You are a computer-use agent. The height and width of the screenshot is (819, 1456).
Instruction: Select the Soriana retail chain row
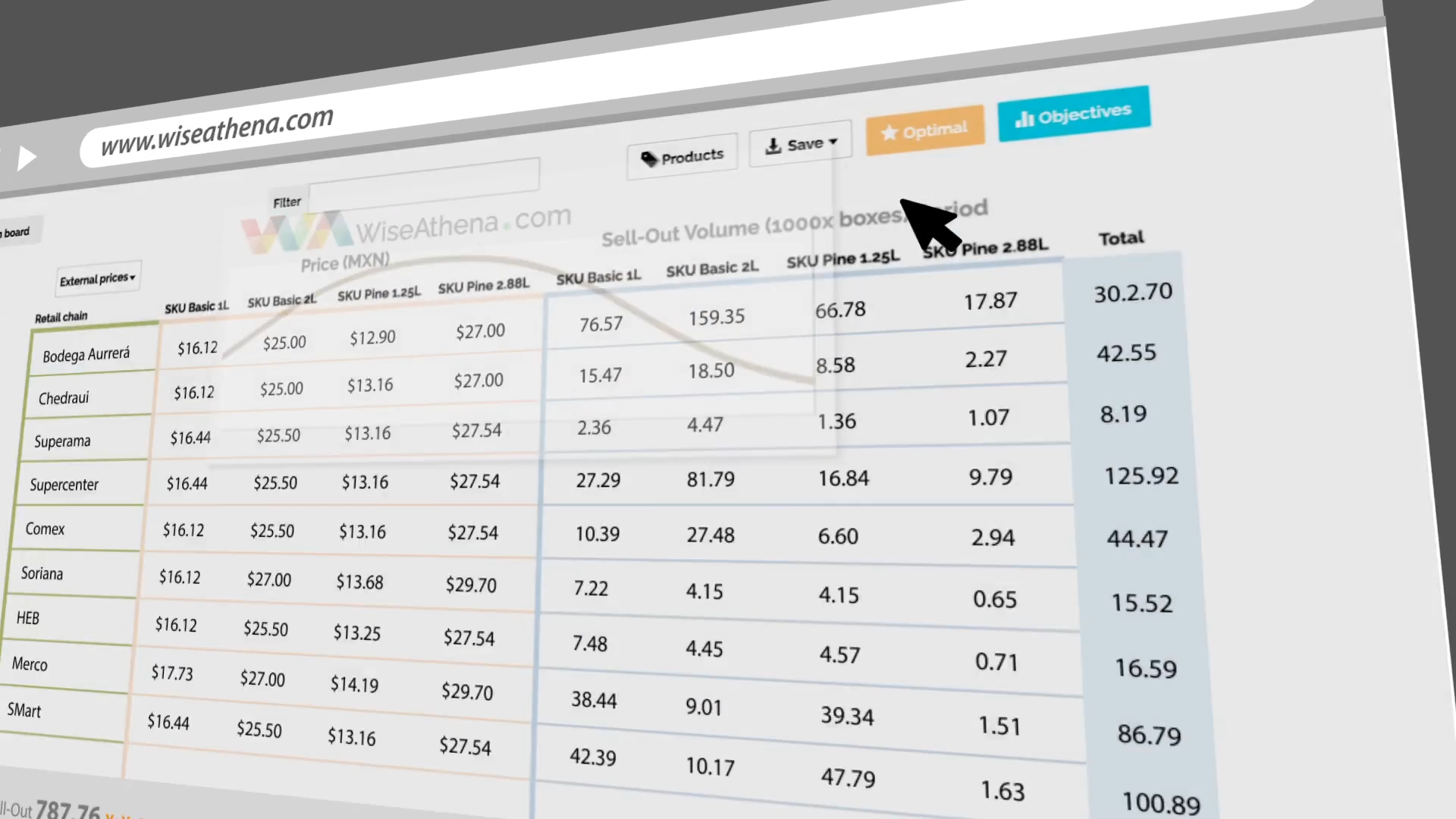pos(42,573)
